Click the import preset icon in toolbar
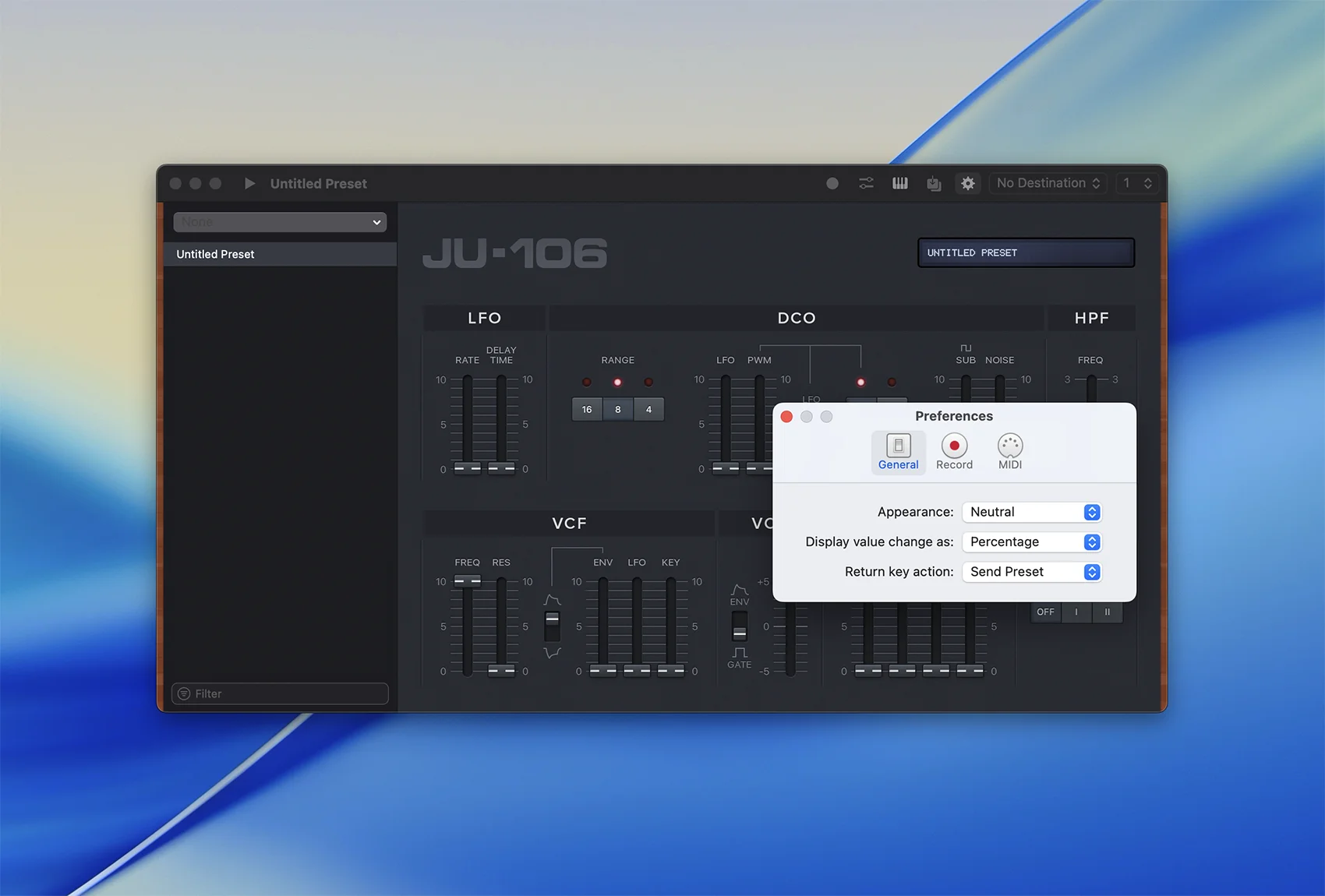Image resolution: width=1325 pixels, height=896 pixels. click(934, 184)
